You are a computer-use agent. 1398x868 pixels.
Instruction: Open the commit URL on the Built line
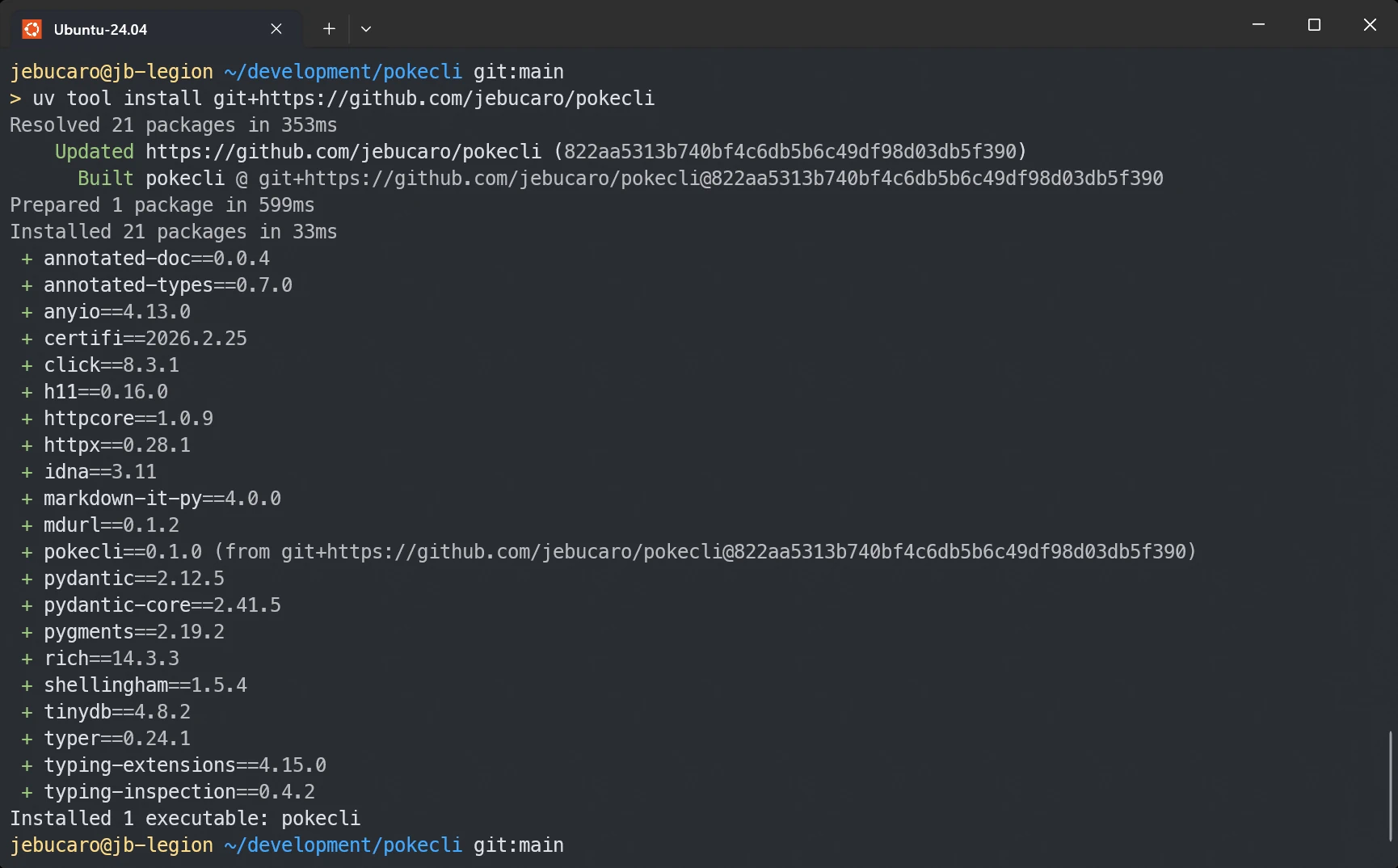(x=703, y=178)
